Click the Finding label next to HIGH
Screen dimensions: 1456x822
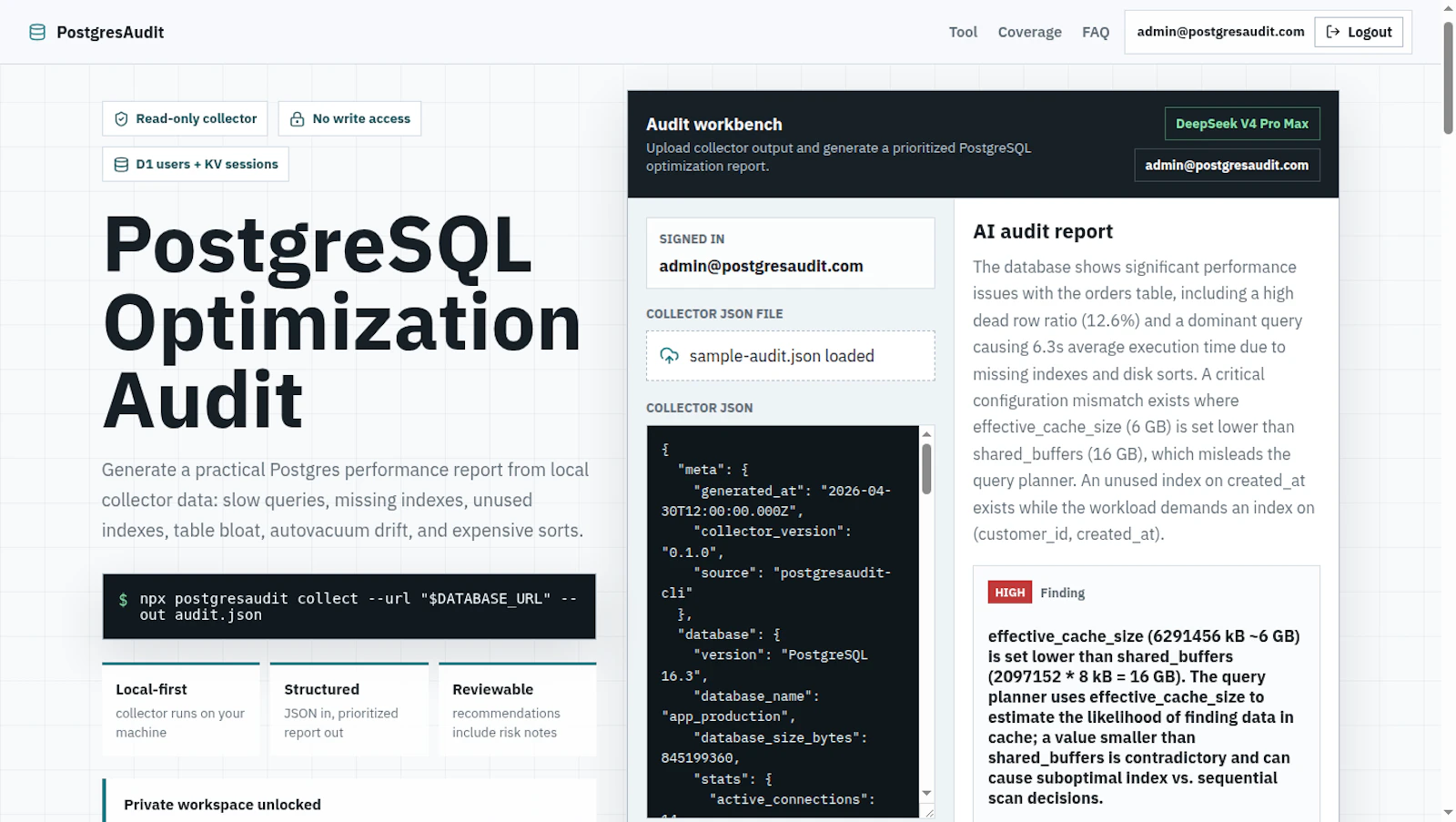(1062, 593)
